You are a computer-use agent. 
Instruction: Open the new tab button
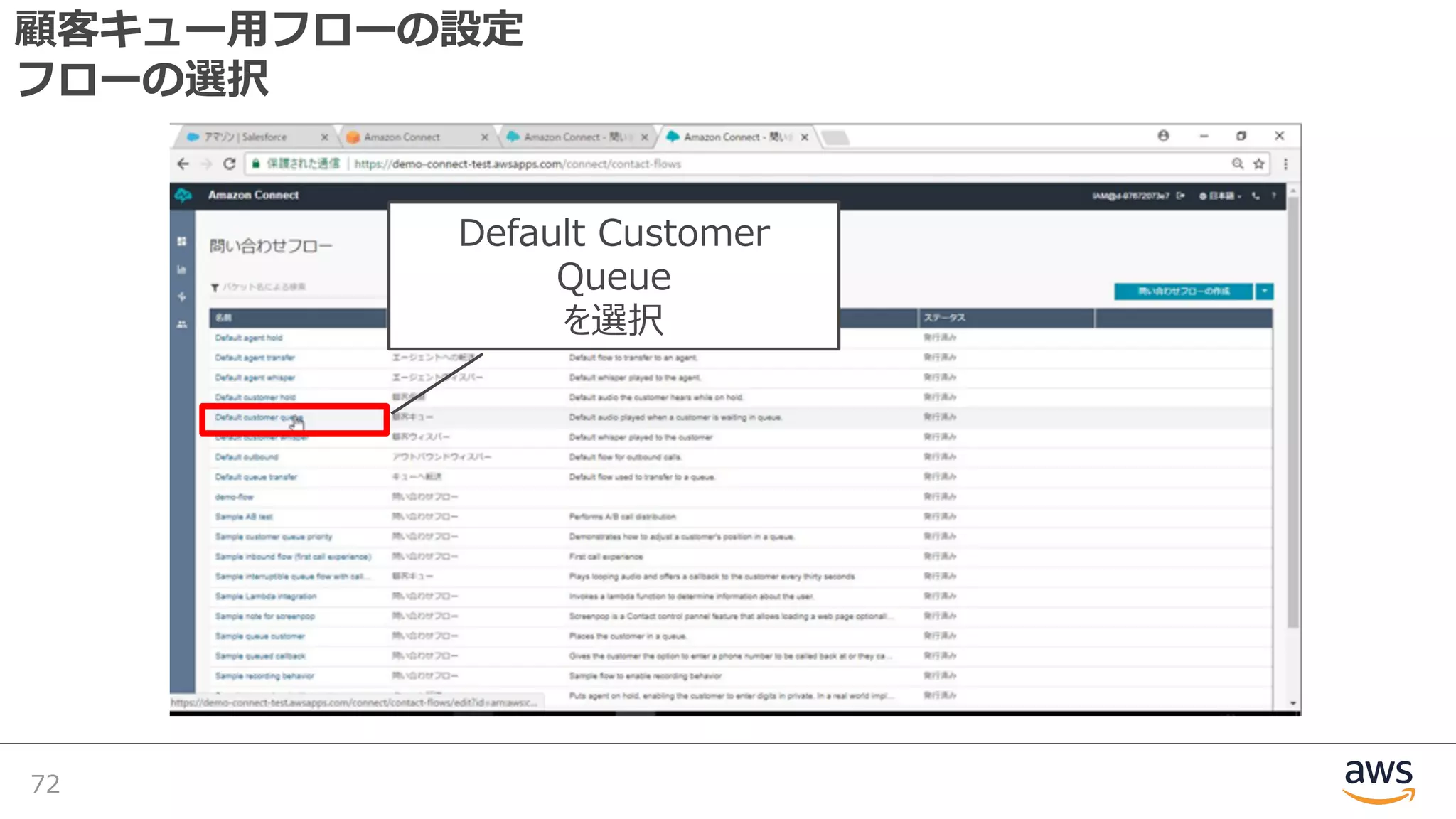pos(835,137)
